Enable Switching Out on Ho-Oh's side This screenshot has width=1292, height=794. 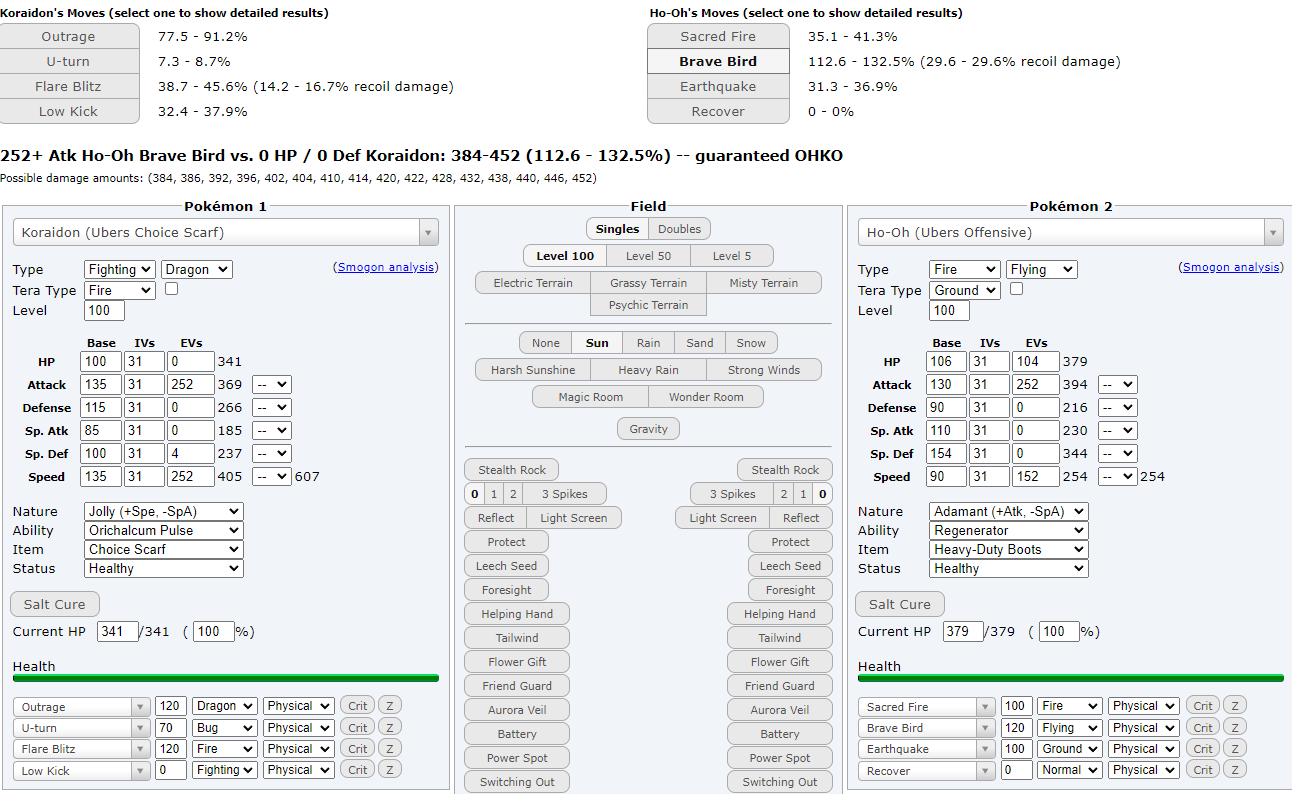click(x=780, y=782)
